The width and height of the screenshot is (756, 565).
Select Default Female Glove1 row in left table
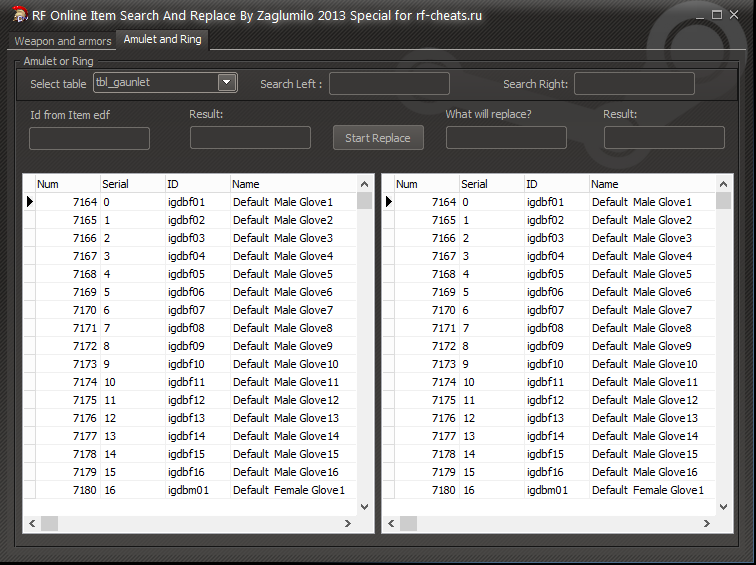(190, 490)
